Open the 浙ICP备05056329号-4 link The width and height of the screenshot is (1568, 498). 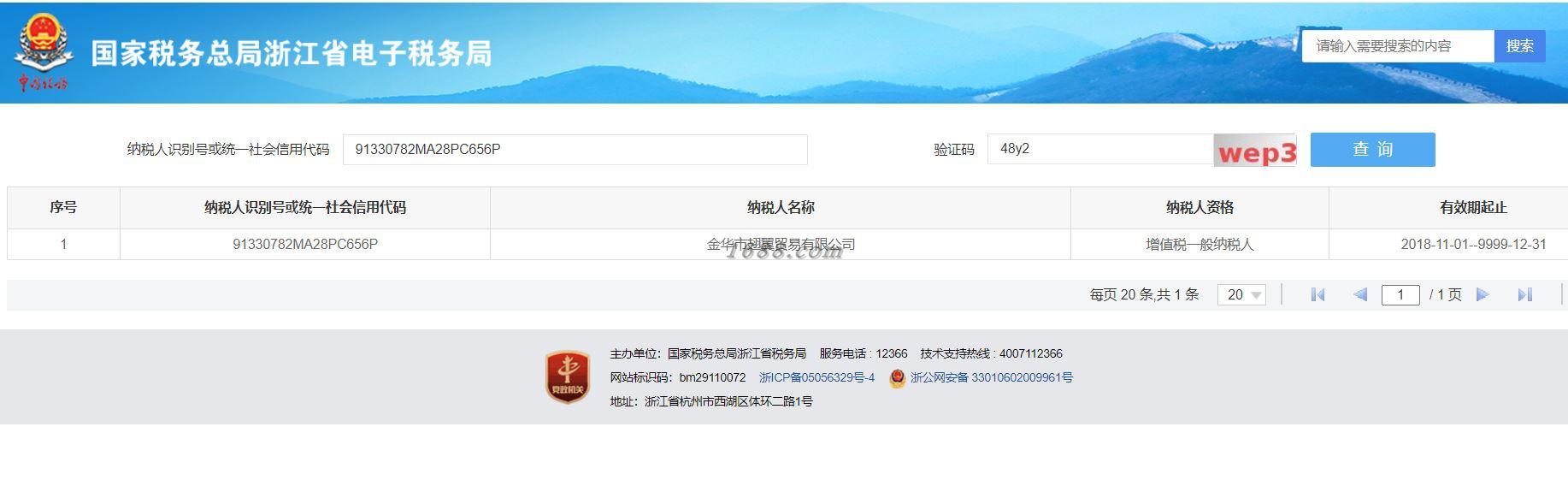(x=816, y=377)
